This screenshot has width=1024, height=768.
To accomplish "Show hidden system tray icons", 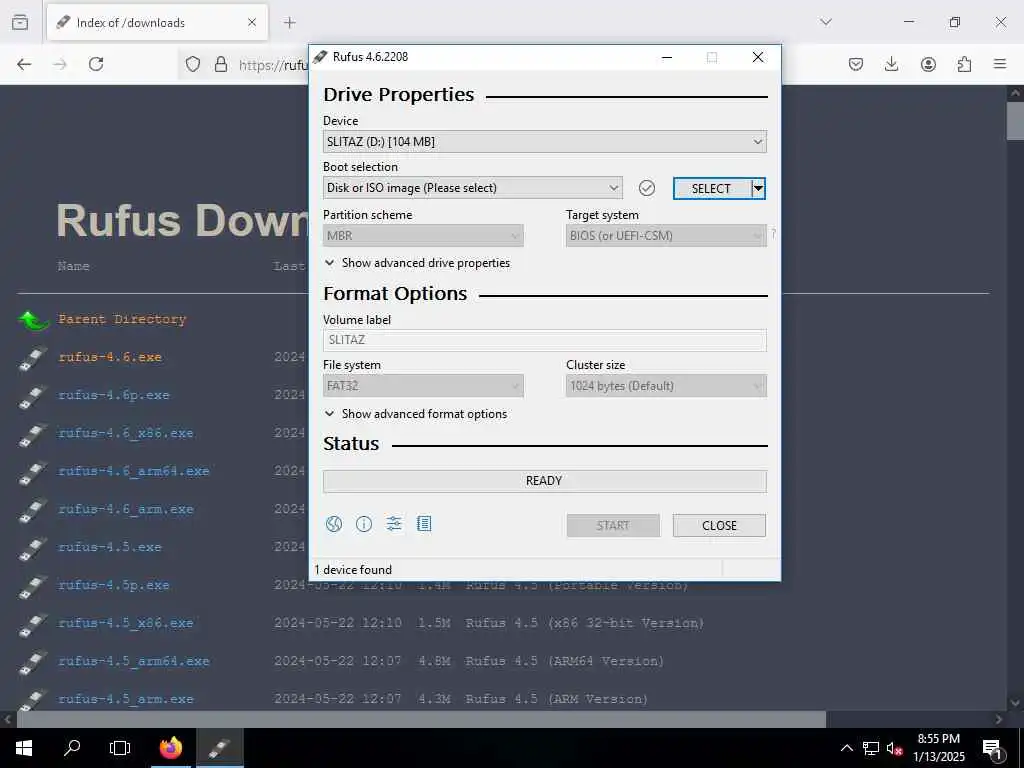I will [846, 749].
